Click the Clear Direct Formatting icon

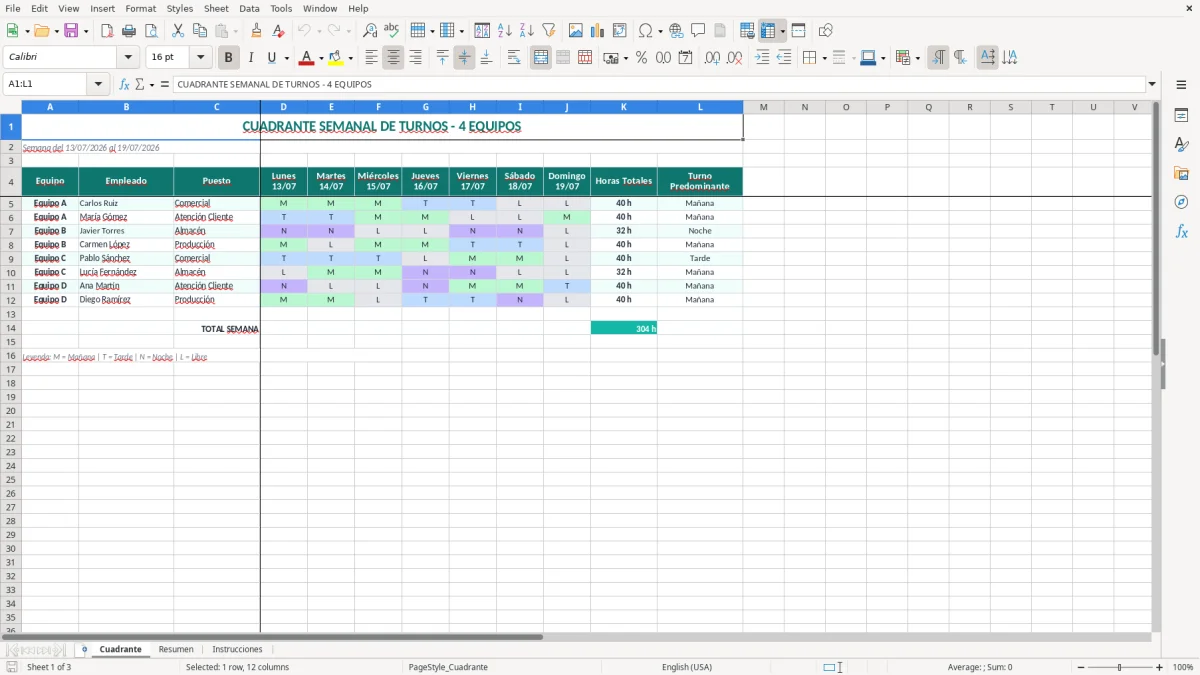click(277, 31)
